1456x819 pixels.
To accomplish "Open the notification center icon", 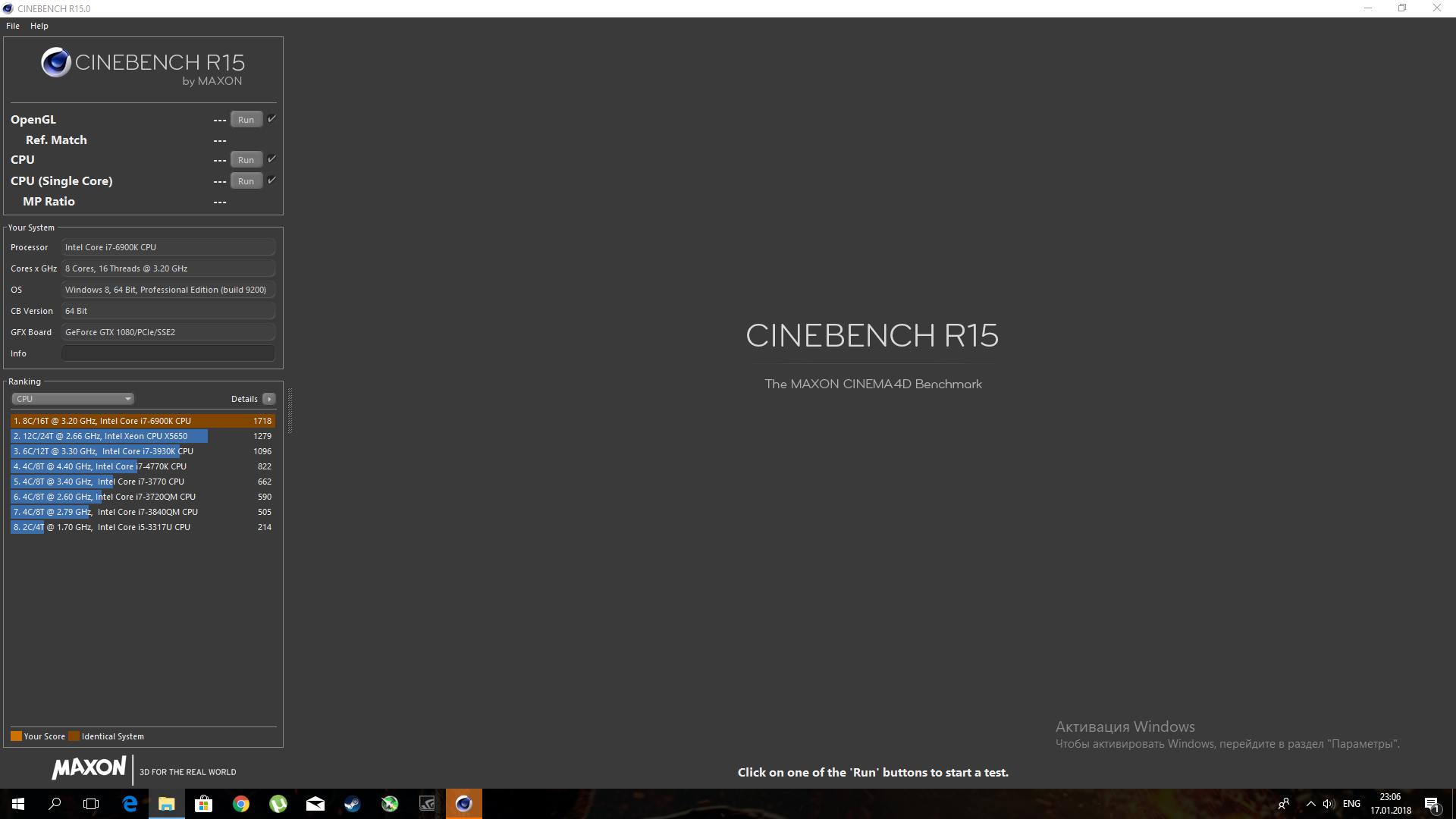I will [1432, 804].
